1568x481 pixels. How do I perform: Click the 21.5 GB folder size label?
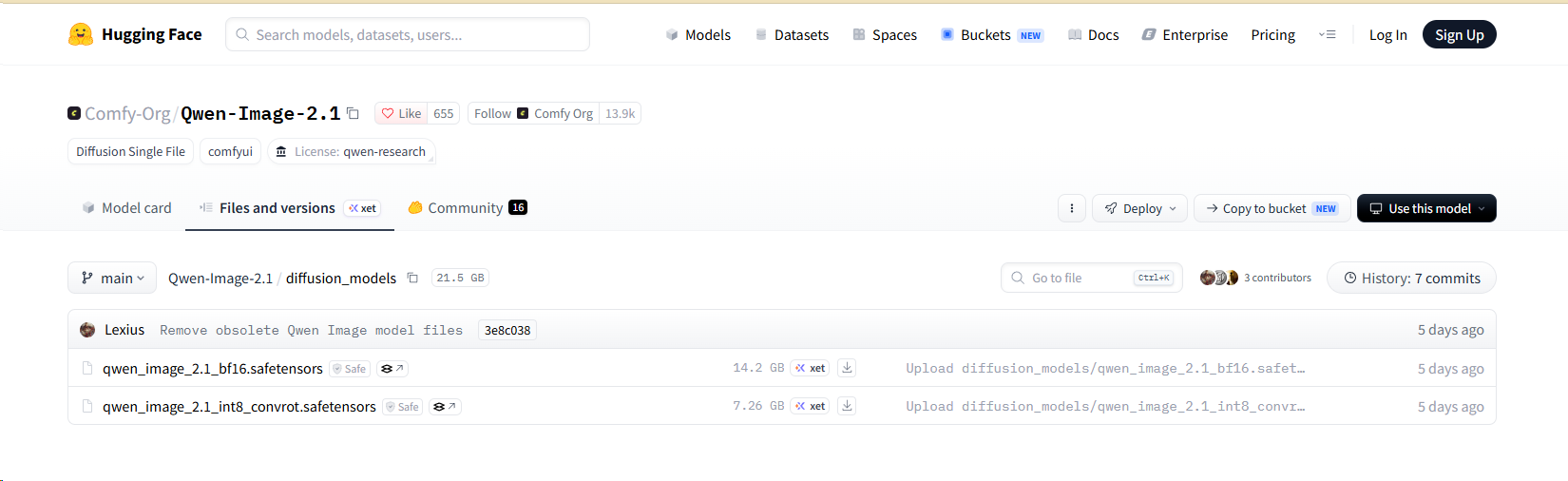coord(460,278)
